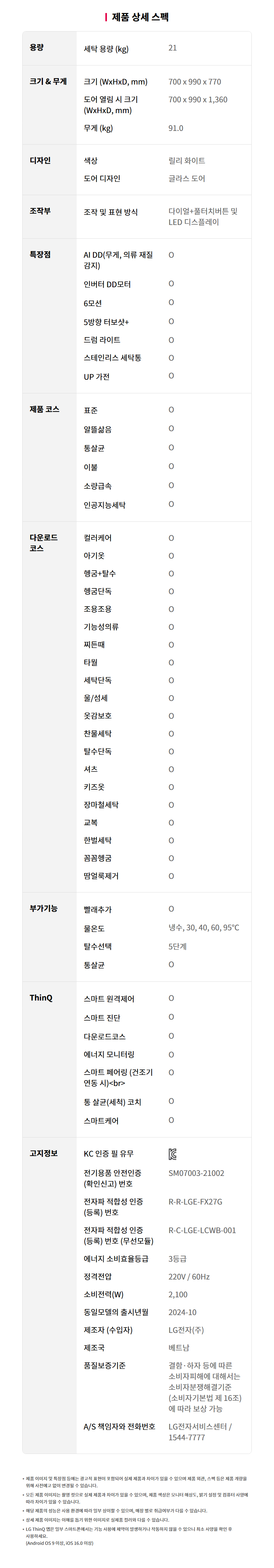Click the 부가기능 section header
Screen dimensions: 274x1568
point(43,909)
